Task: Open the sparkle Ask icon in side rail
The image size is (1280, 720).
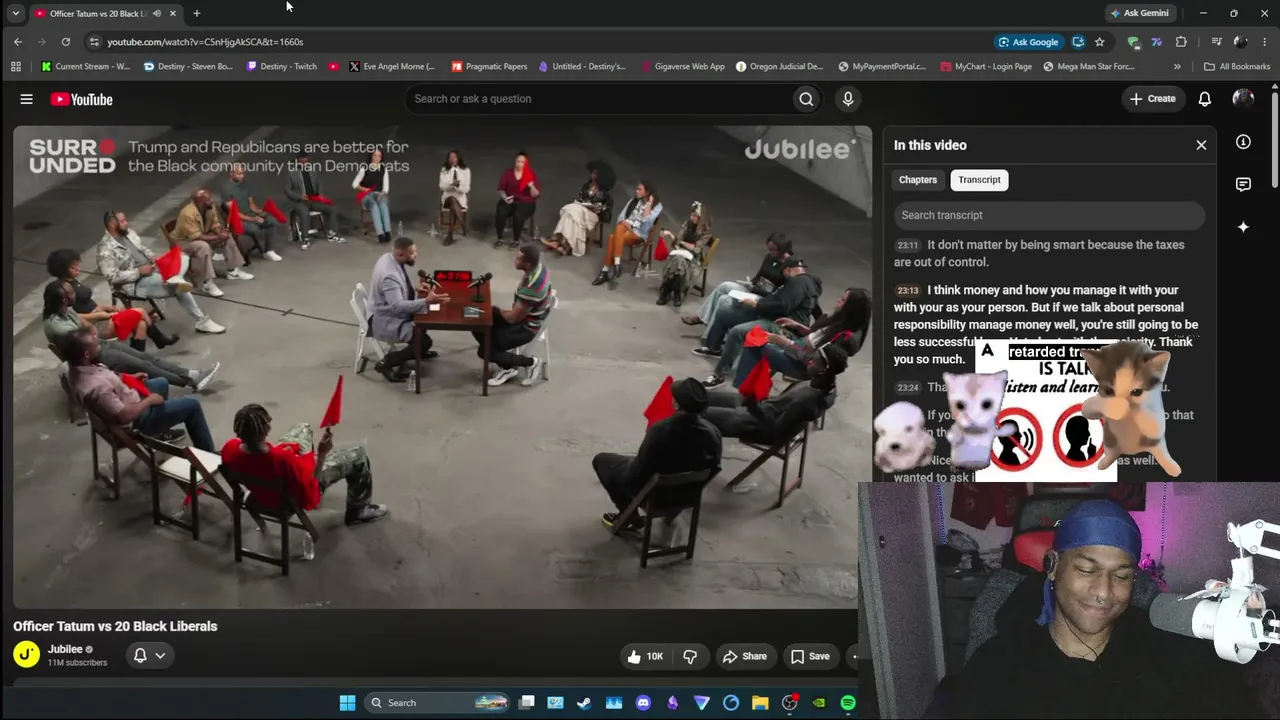Action: point(1243,227)
